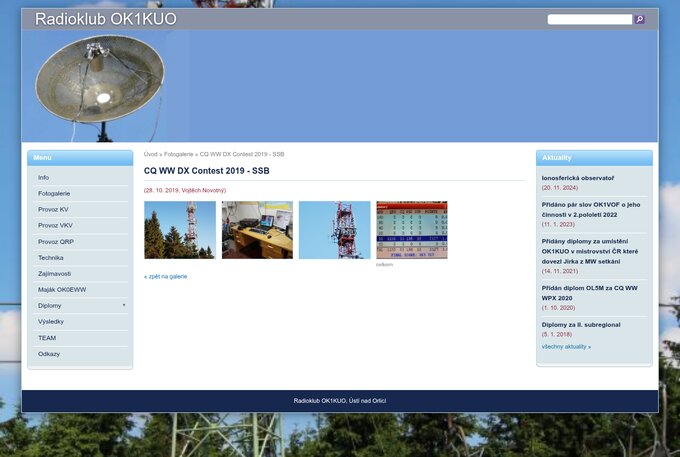Click the page heading CQ WW DX Contest 2019 - SSB
The width and height of the screenshot is (680, 457).
pyautogui.click(x=206, y=171)
